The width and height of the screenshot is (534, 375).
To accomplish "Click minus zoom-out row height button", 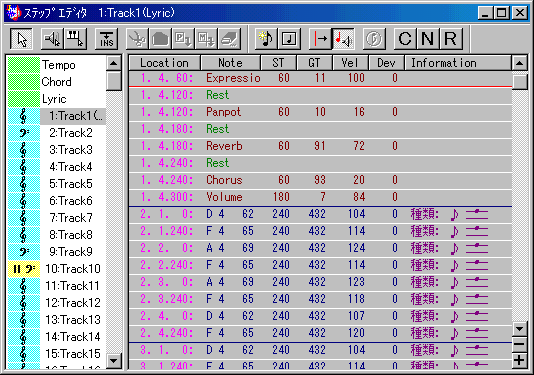I will [x=520, y=344].
